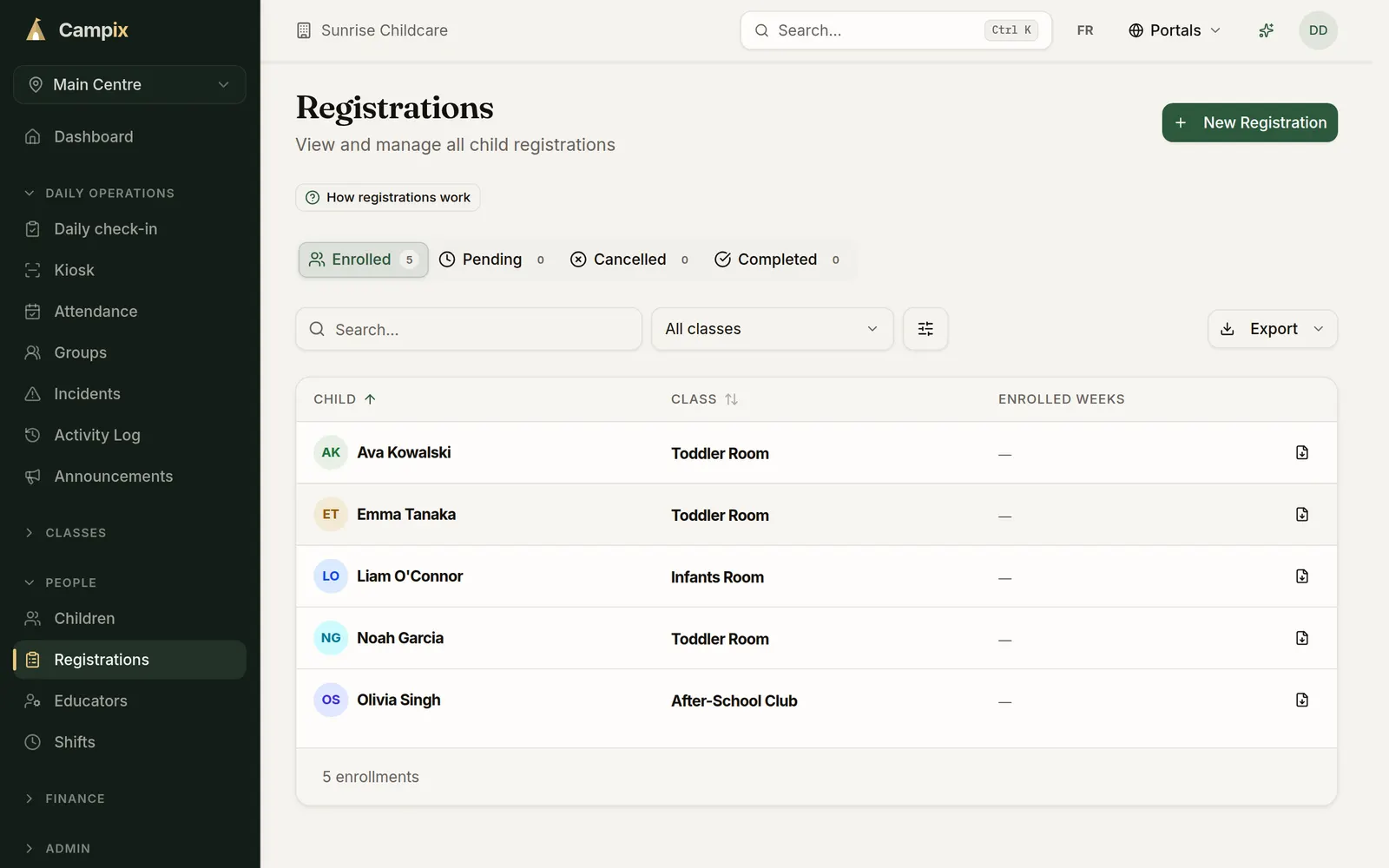Open the Attendance section

point(129,312)
